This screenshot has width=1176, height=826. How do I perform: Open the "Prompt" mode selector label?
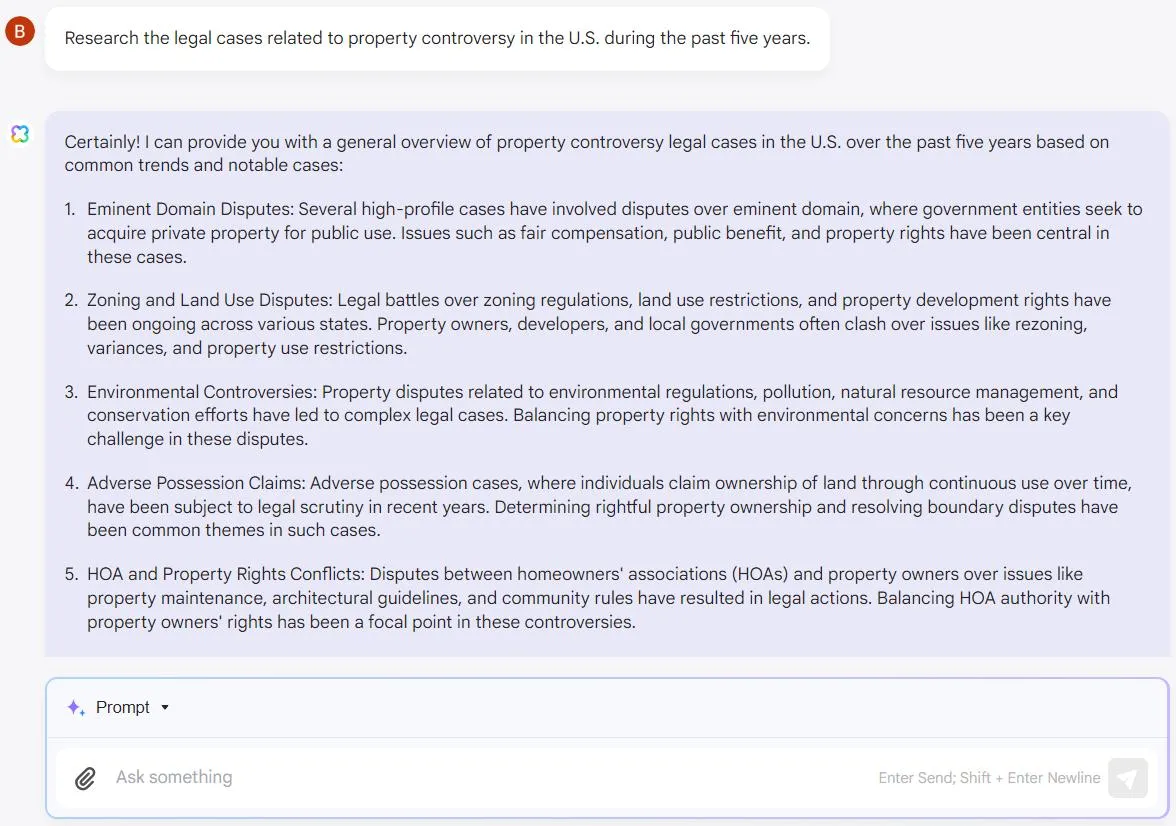123,707
